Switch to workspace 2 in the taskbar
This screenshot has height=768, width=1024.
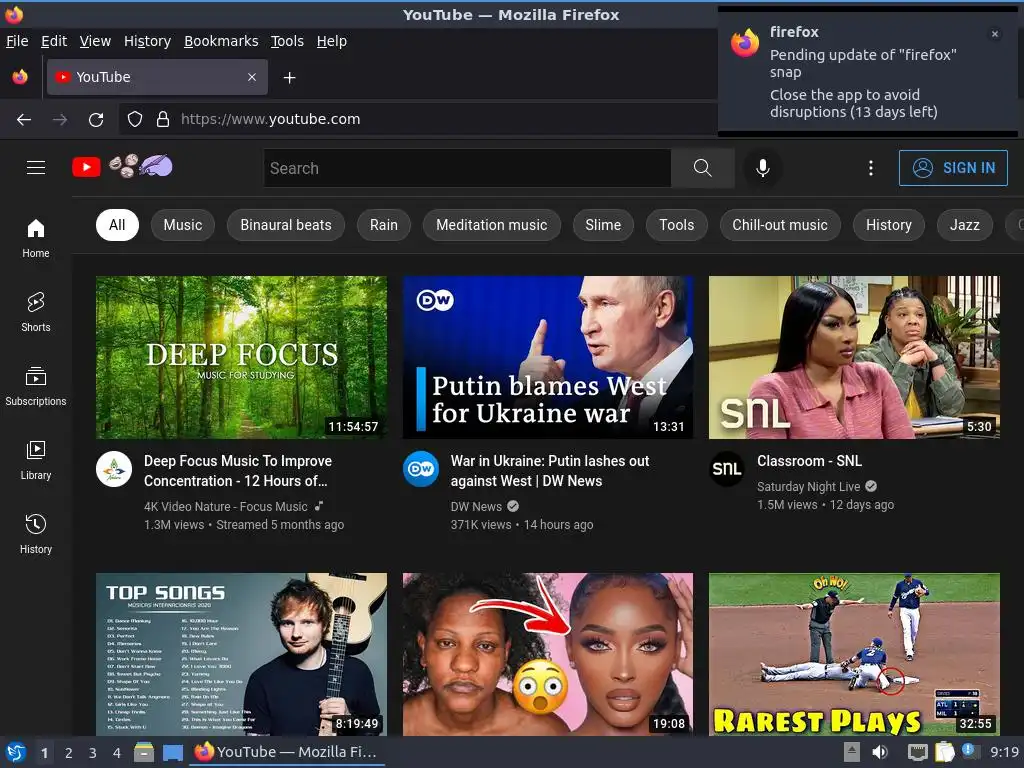[69, 753]
